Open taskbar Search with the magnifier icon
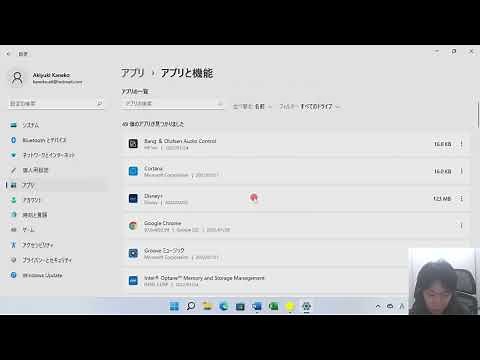Screen dimensions: 480x360 tap(191, 306)
